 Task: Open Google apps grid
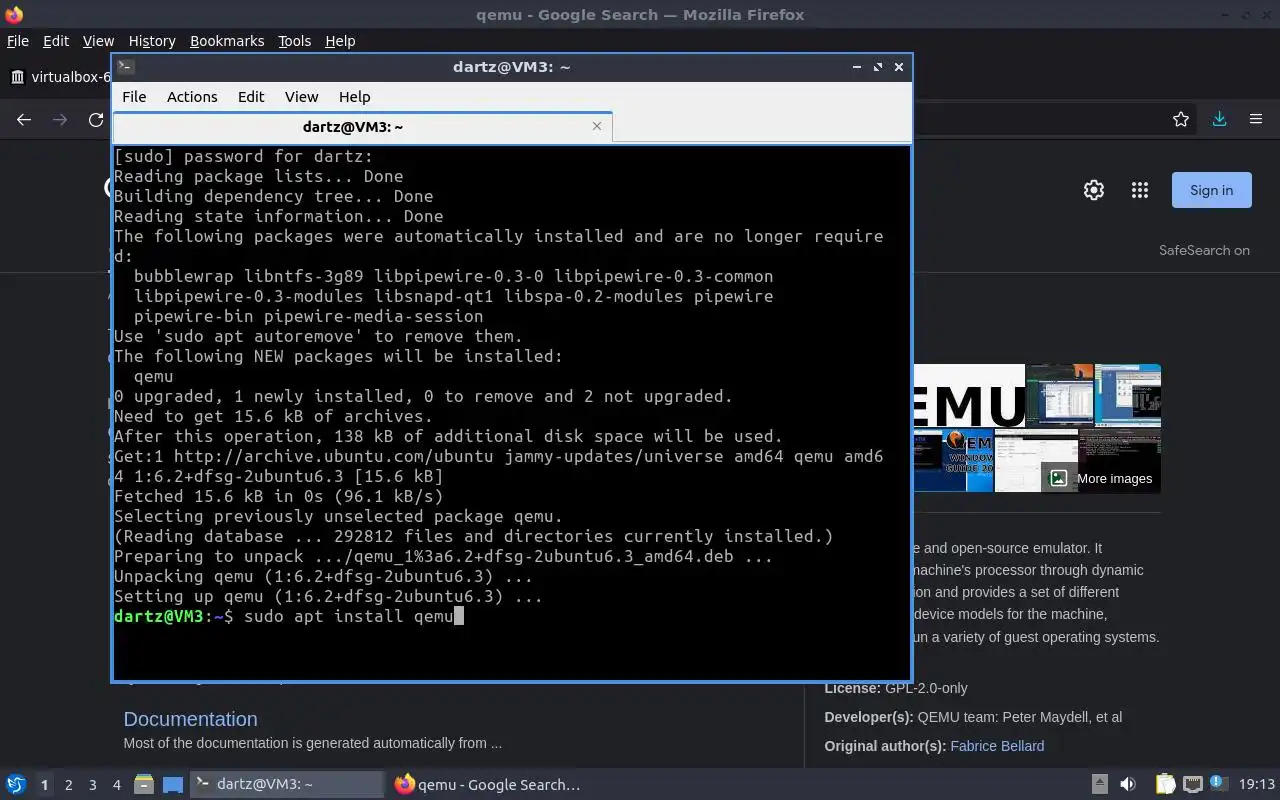pyautogui.click(x=1139, y=190)
